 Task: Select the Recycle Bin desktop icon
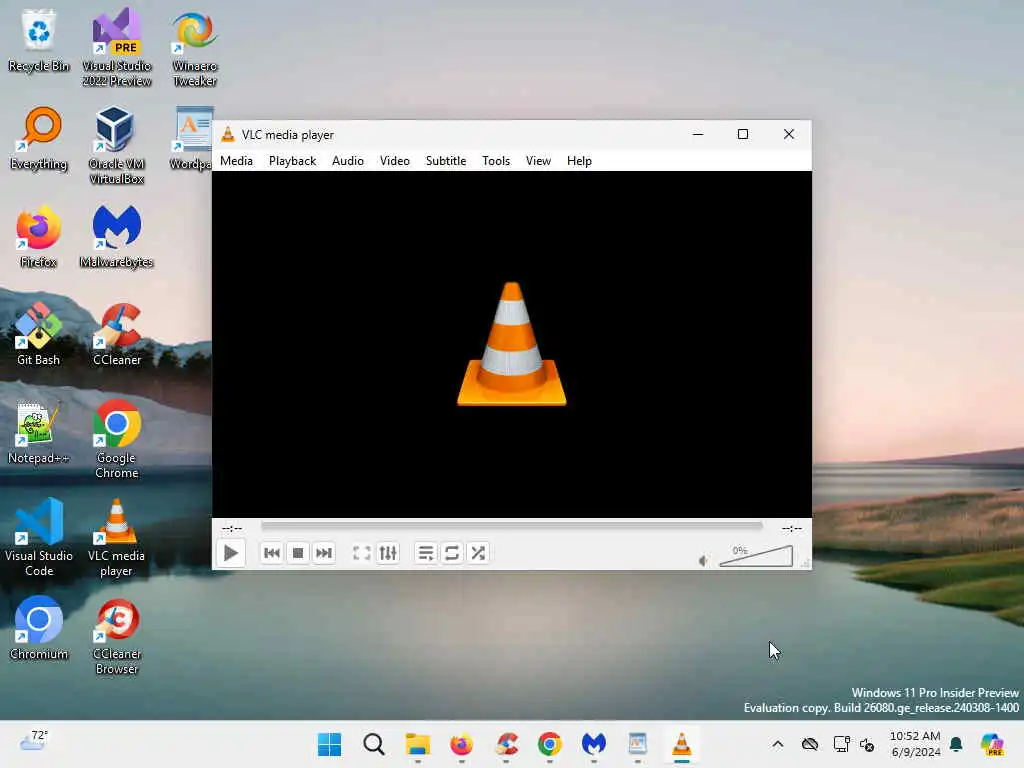tap(39, 40)
